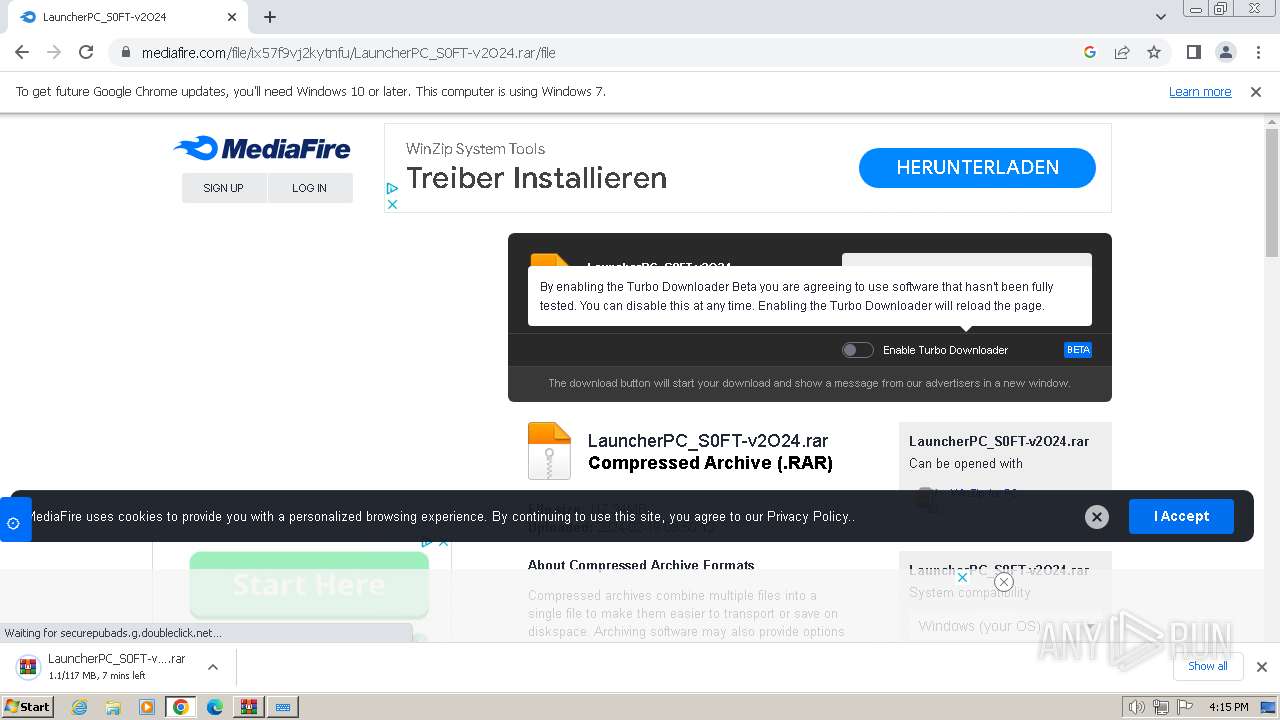Click the LauncherPC_S0FT-v2O24.rar file name heading
The height and width of the screenshot is (720, 1280).
[x=708, y=440]
